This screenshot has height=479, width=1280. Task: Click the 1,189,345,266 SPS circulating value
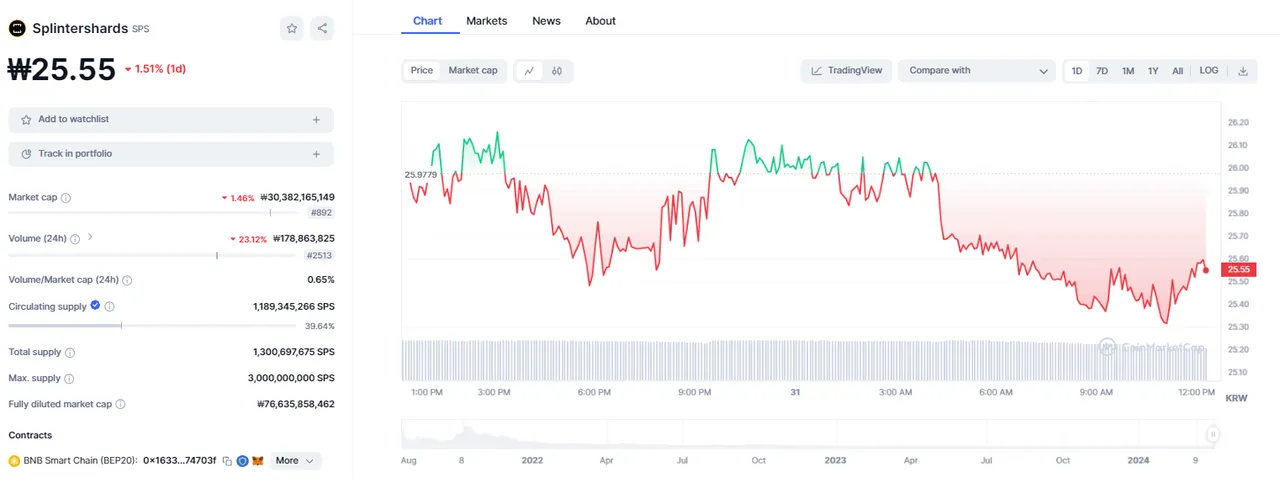coord(294,307)
